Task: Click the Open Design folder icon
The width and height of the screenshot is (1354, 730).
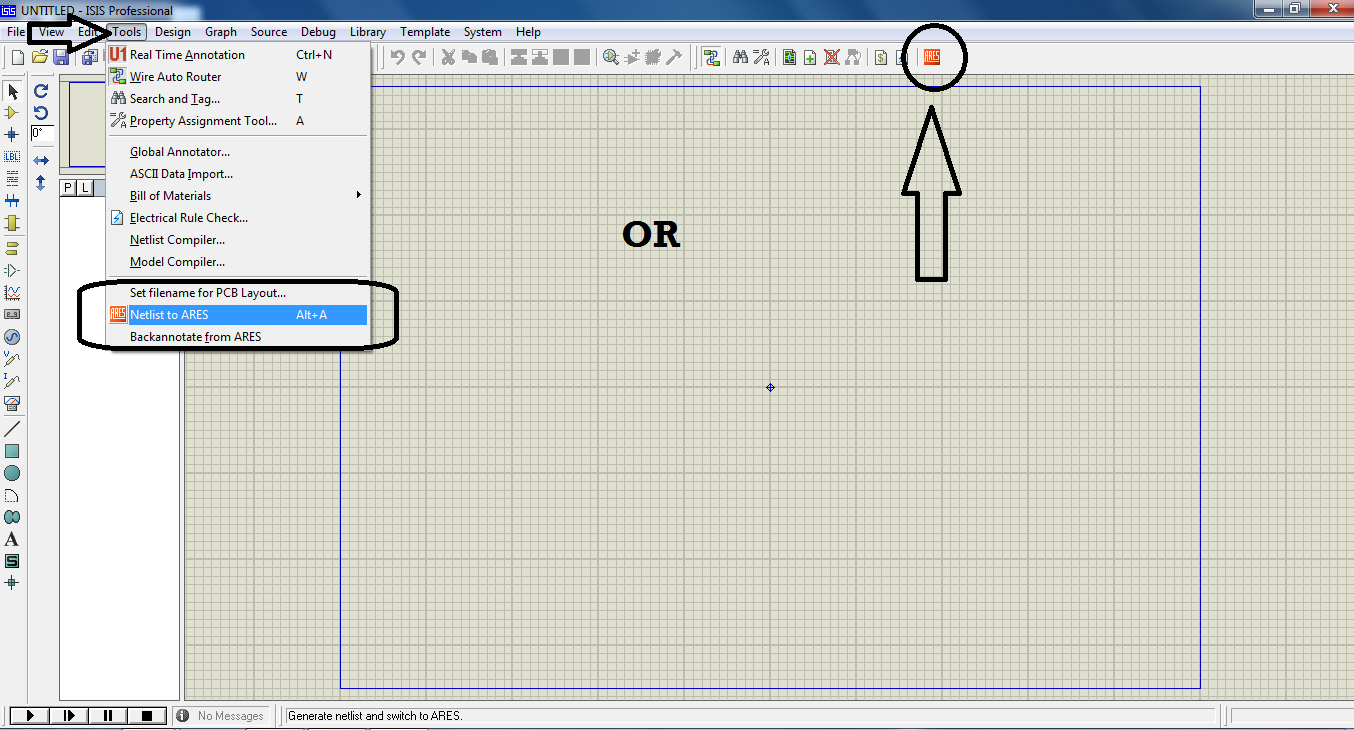Action: (40, 57)
